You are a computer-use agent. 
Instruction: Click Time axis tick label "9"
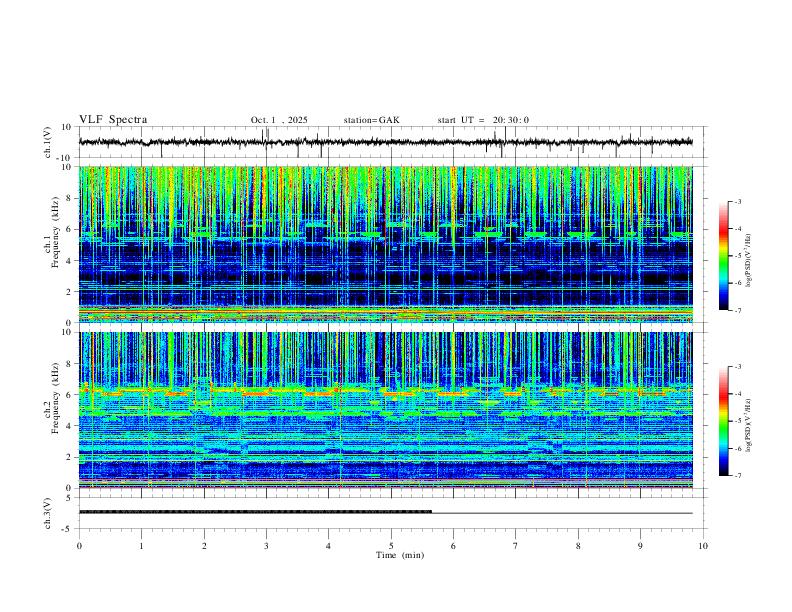pyautogui.click(x=640, y=546)
